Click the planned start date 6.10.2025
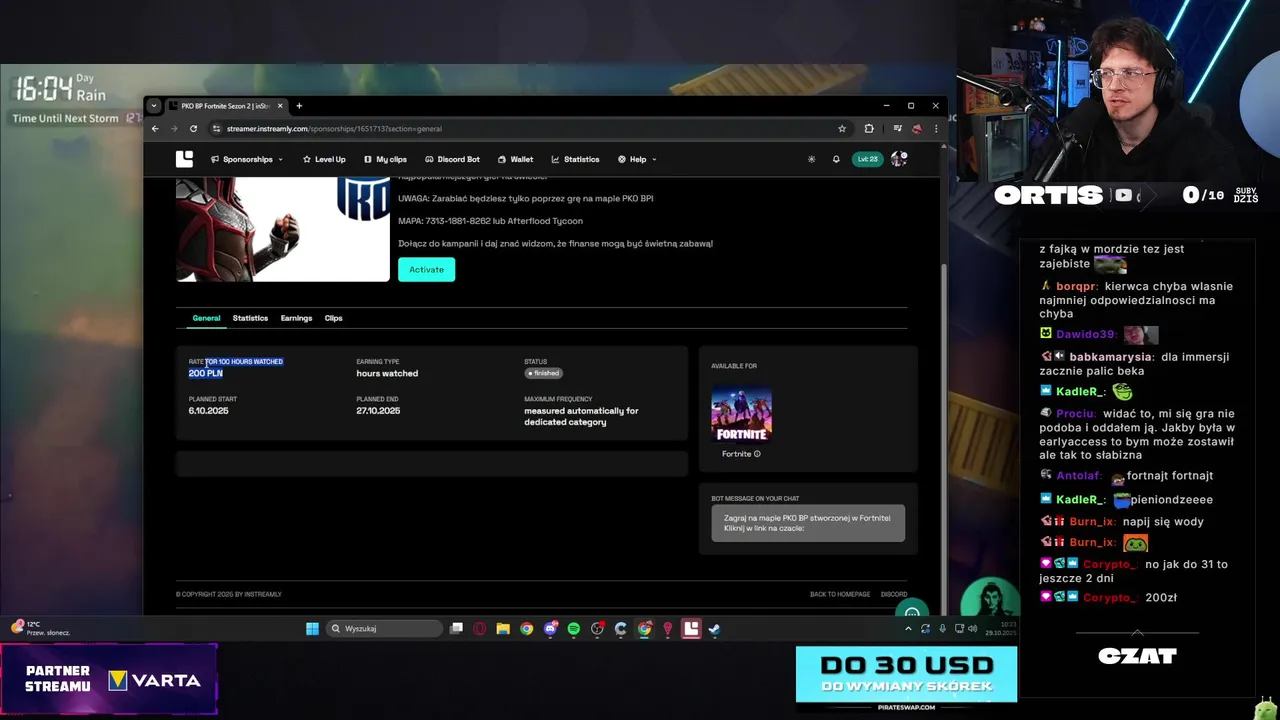The image size is (1280, 720). point(208,411)
